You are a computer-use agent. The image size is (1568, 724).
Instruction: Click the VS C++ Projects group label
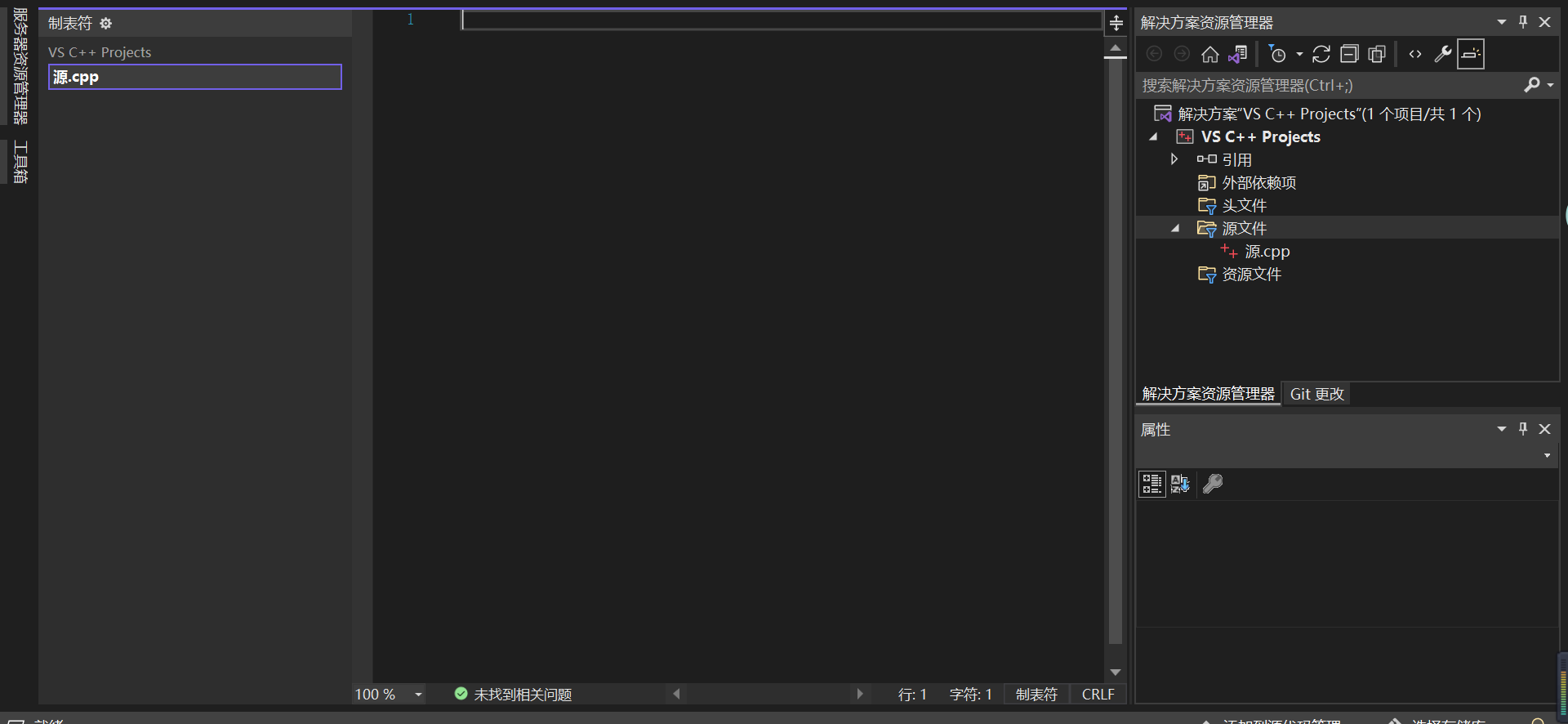coord(100,52)
